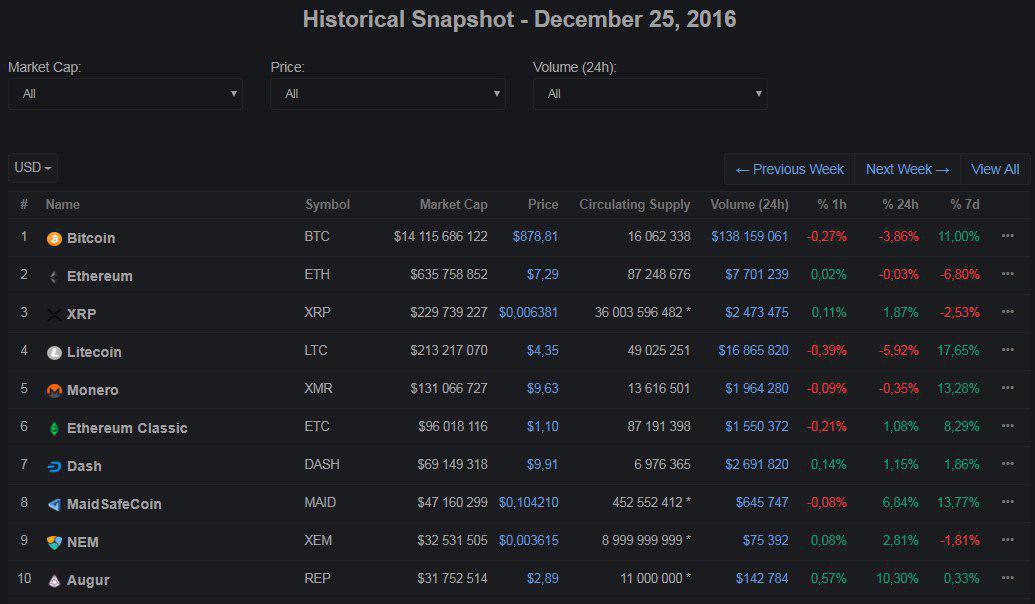Screen dimensions: 1035x604
Task: Sort by Symbol column header
Action: point(327,205)
